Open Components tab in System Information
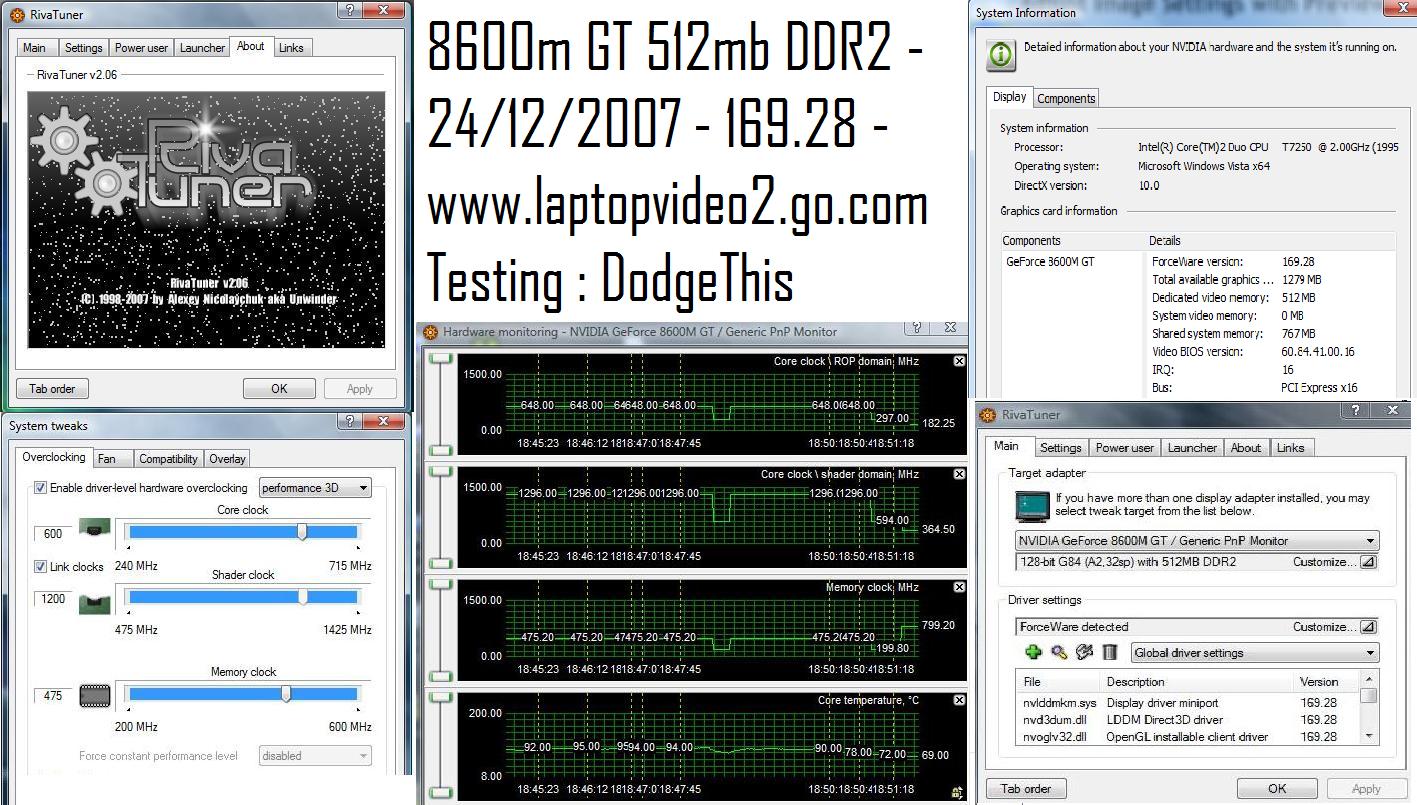This screenshot has height=805, width=1417. pos(1066,98)
